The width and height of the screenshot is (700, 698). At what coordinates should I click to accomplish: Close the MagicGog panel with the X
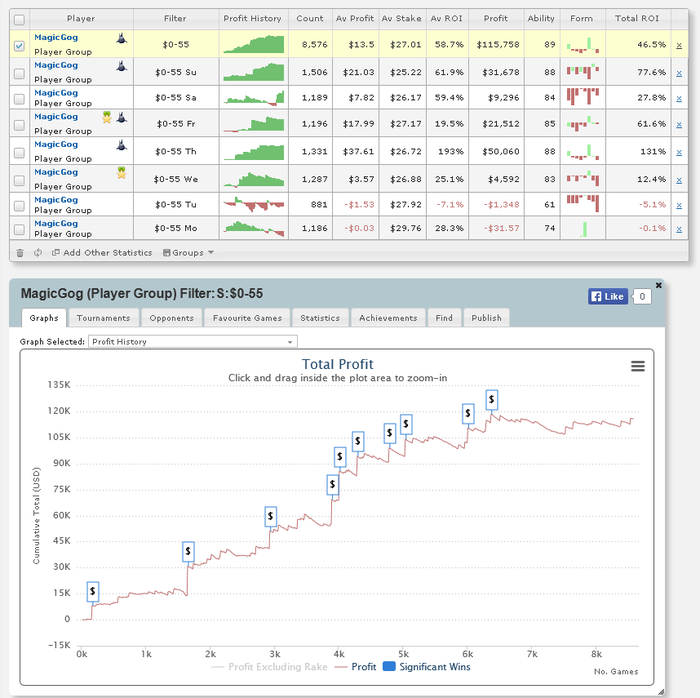pos(658,285)
